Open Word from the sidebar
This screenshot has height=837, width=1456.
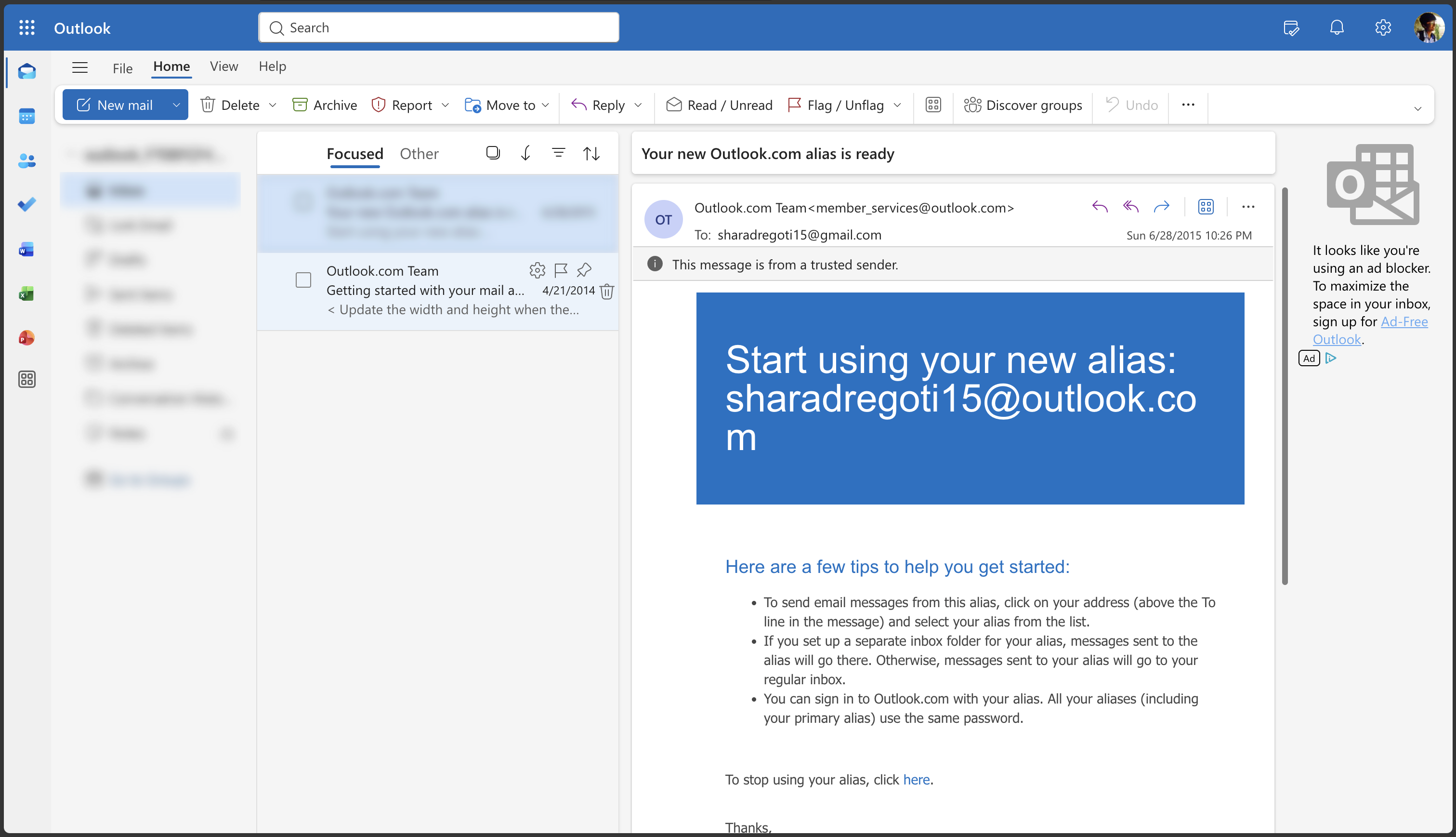point(26,250)
